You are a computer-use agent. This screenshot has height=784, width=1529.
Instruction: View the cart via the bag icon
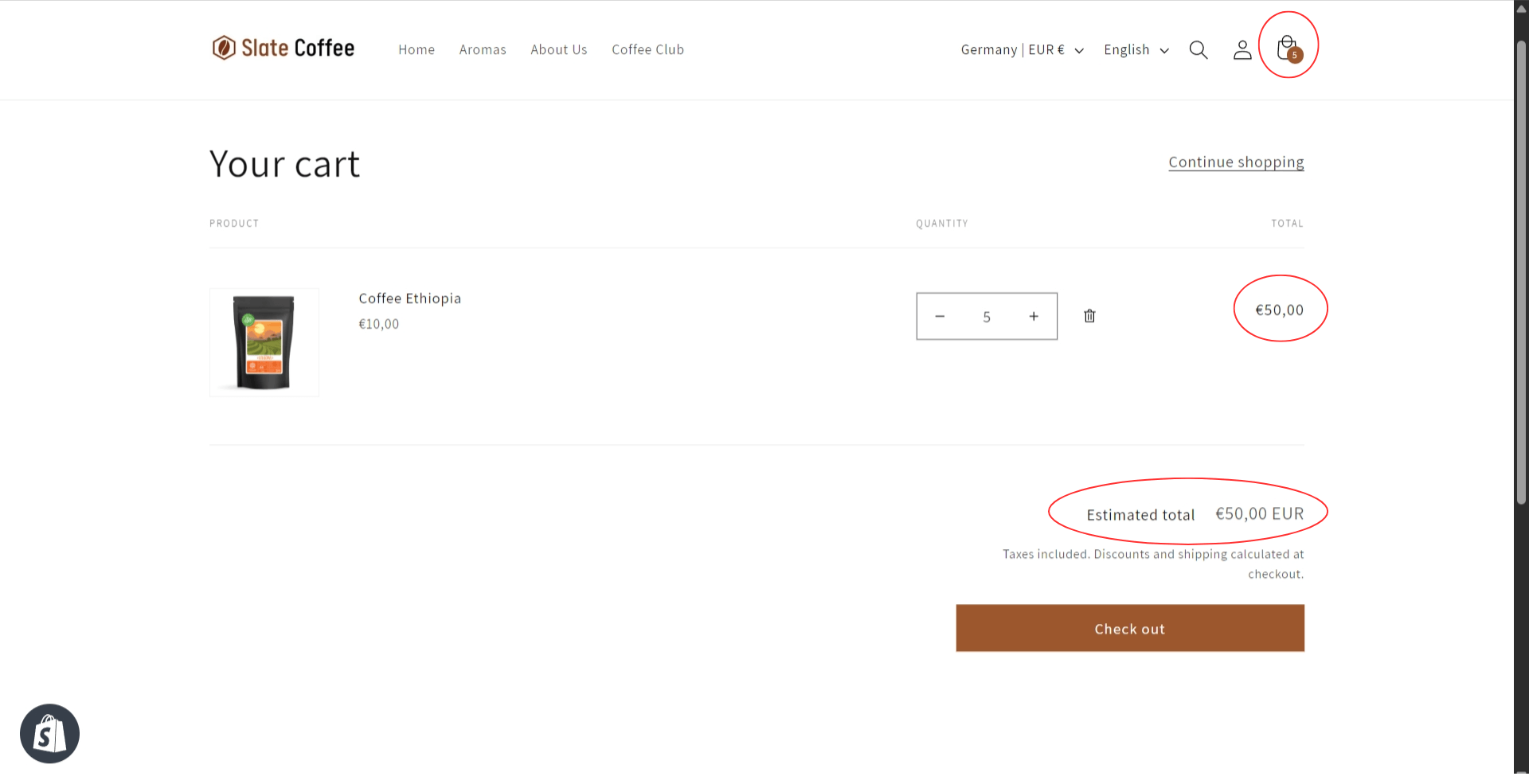click(x=1287, y=46)
